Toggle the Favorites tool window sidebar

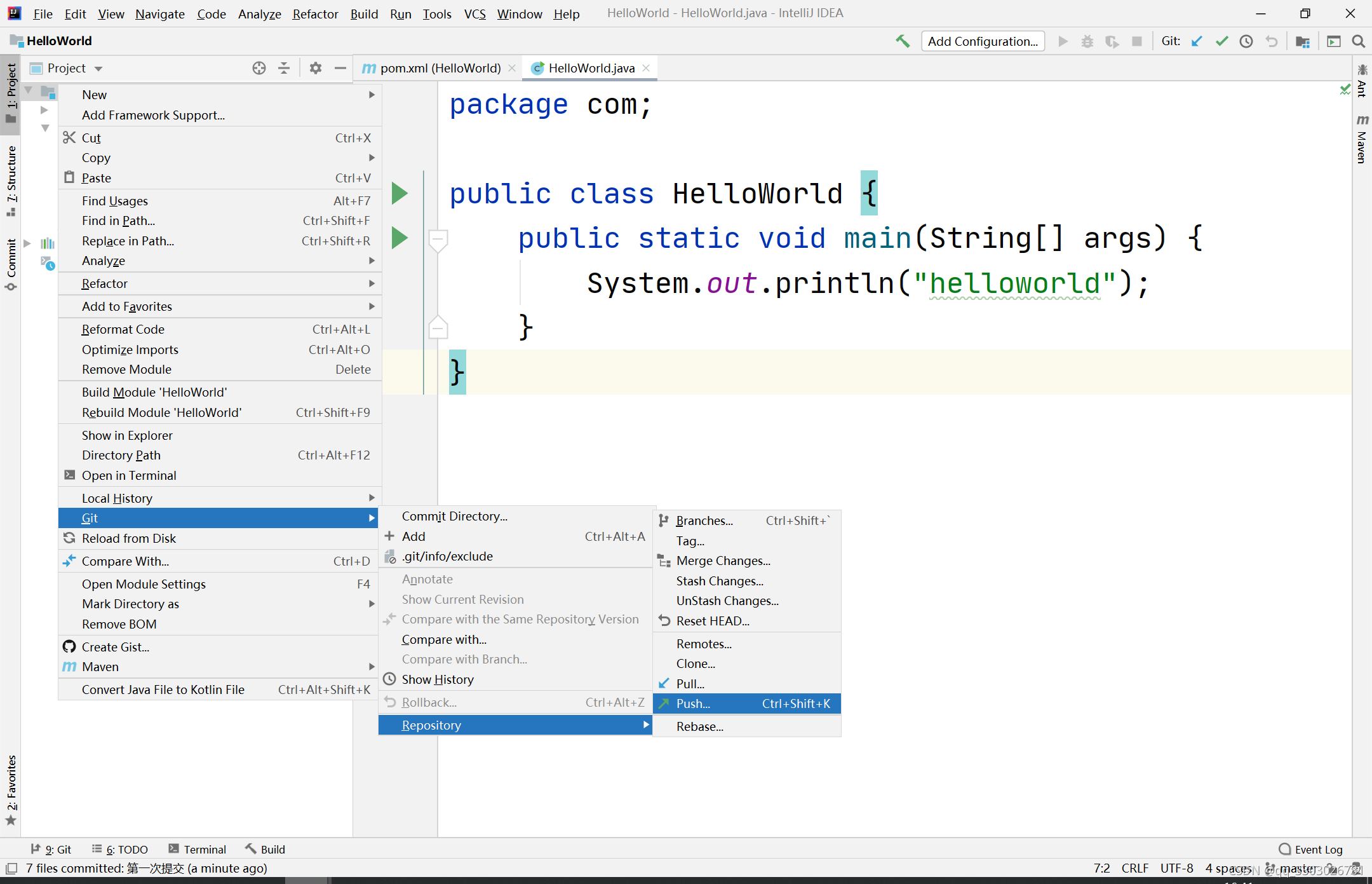click(x=11, y=789)
